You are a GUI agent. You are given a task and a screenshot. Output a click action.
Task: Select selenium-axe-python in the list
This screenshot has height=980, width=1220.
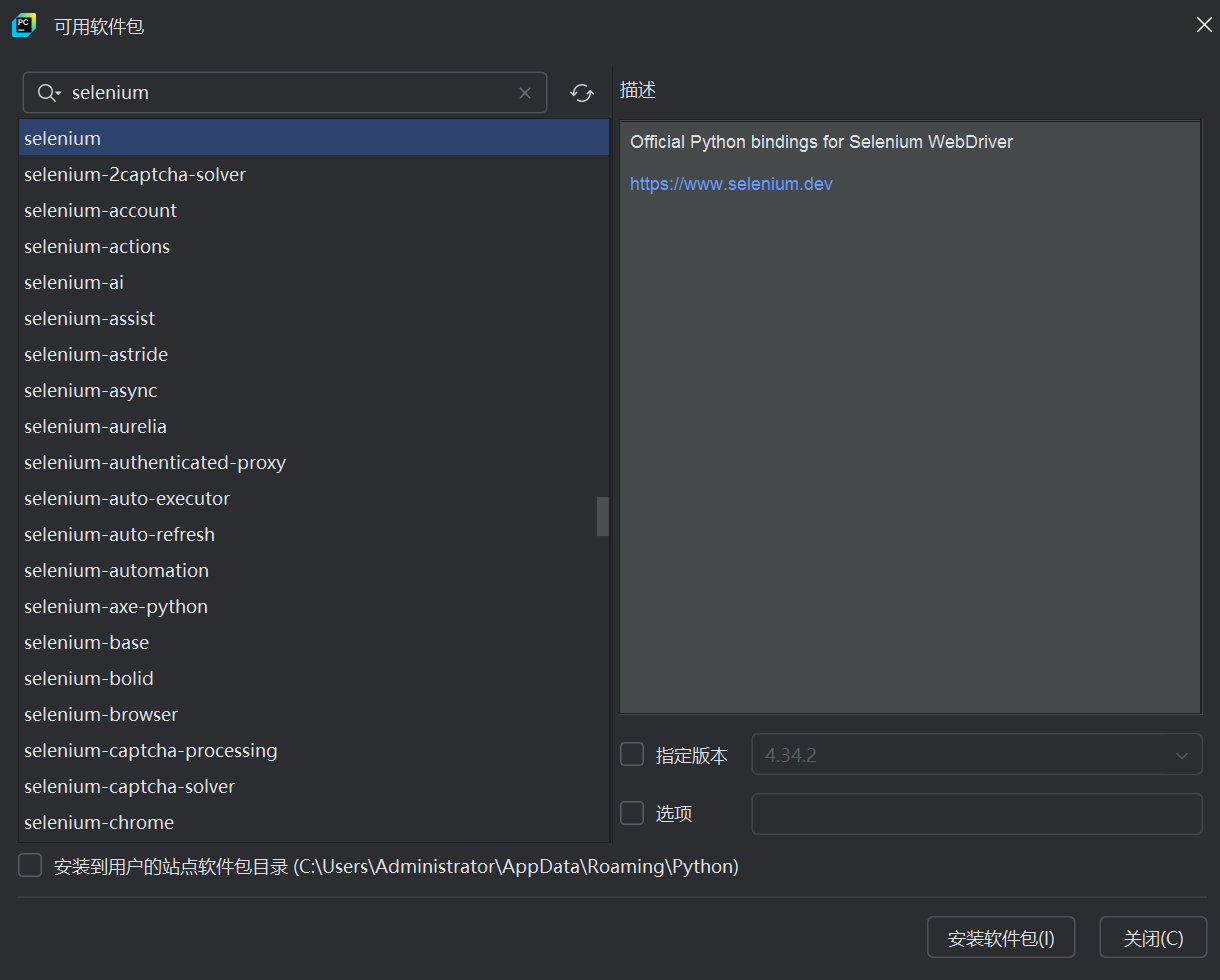coord(314,606)
